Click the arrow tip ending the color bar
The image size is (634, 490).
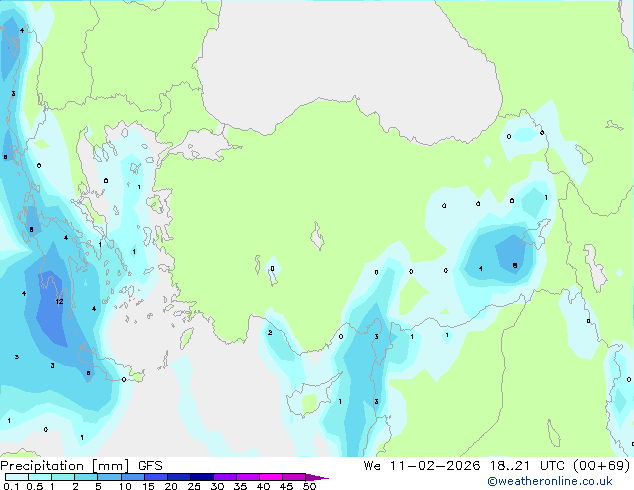[x=317, y=477]
